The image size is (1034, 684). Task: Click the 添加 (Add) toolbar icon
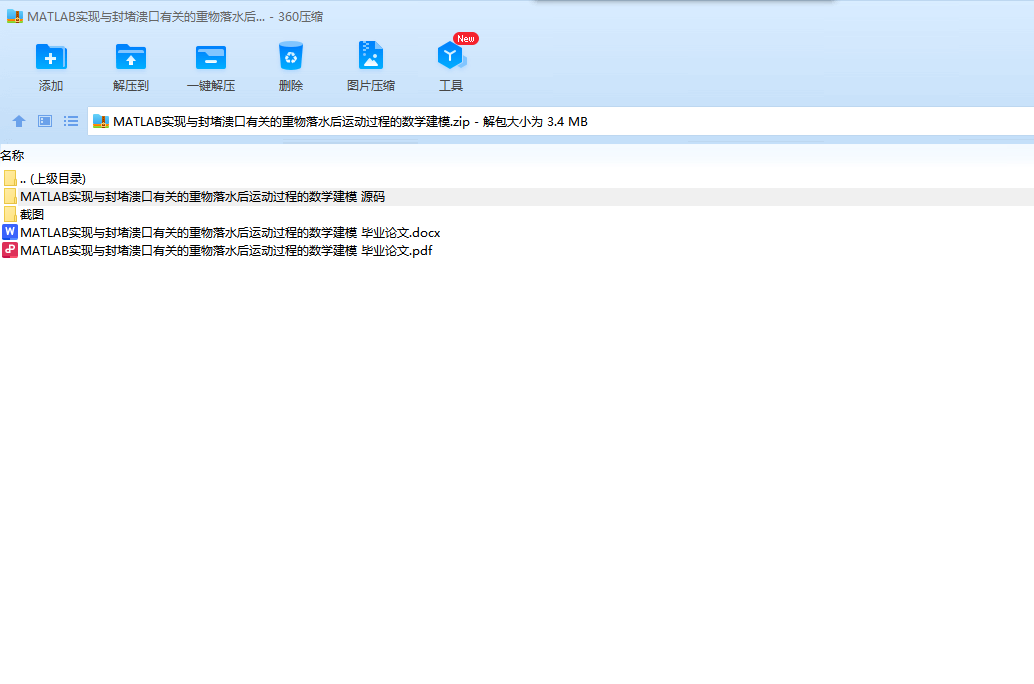pos(51,57)
